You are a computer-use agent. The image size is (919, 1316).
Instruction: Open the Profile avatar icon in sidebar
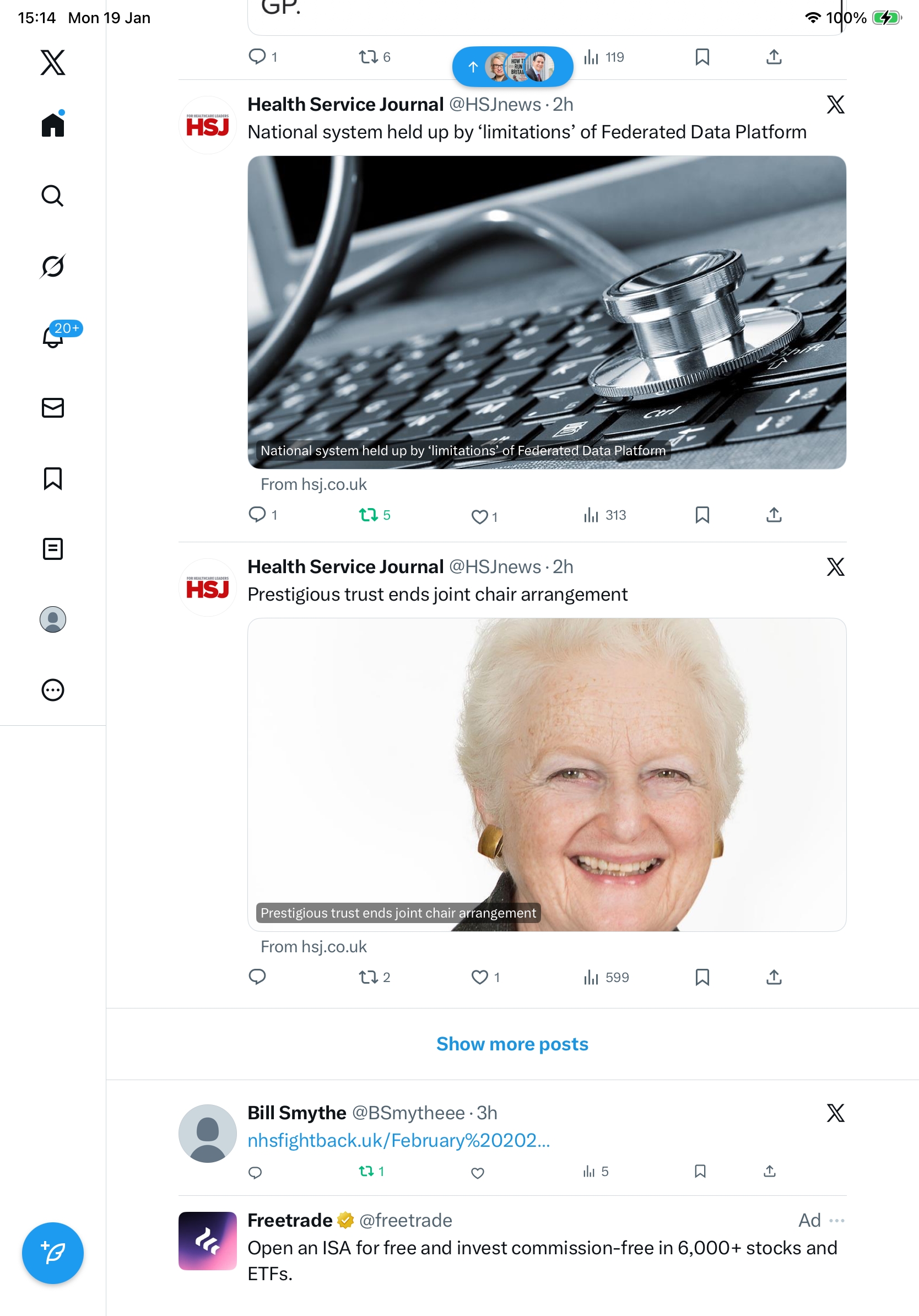(x=53, y=619)
